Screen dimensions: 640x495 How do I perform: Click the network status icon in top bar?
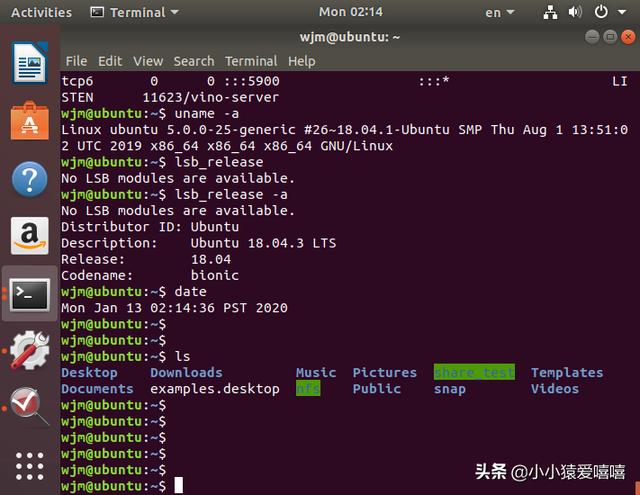pos(550,12)
